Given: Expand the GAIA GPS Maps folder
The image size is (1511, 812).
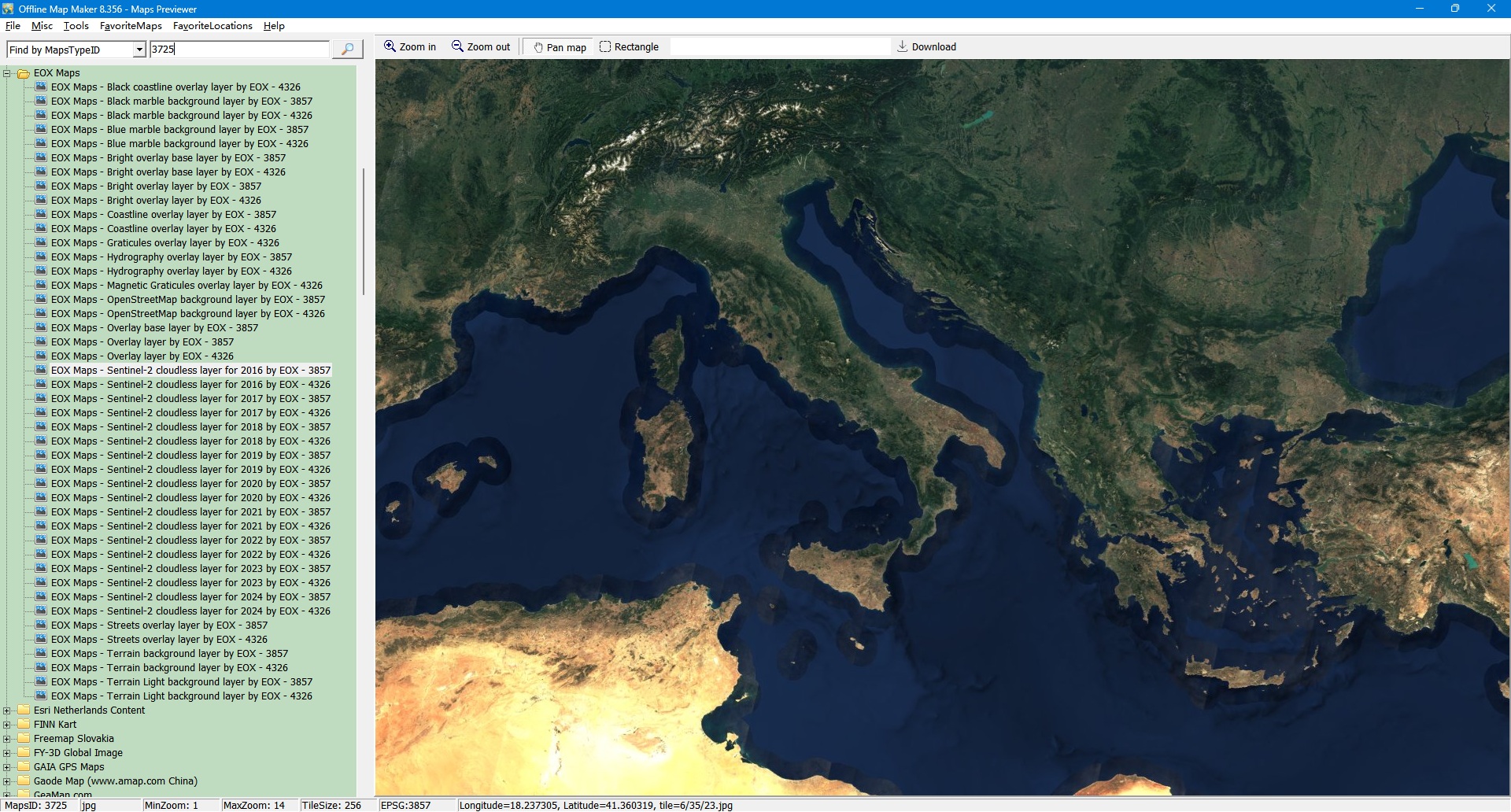Looking at the screenshot, I should tap(7, 767).
